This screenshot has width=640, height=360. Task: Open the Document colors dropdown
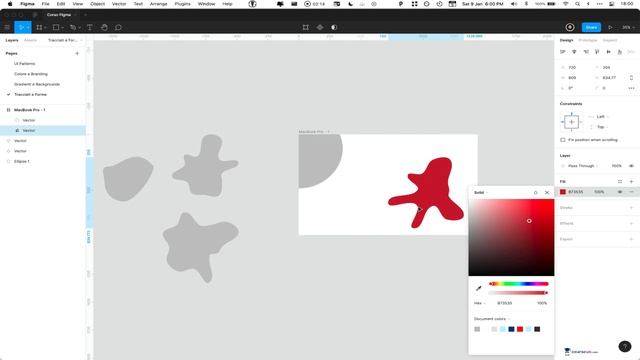(x=492, y=319)
